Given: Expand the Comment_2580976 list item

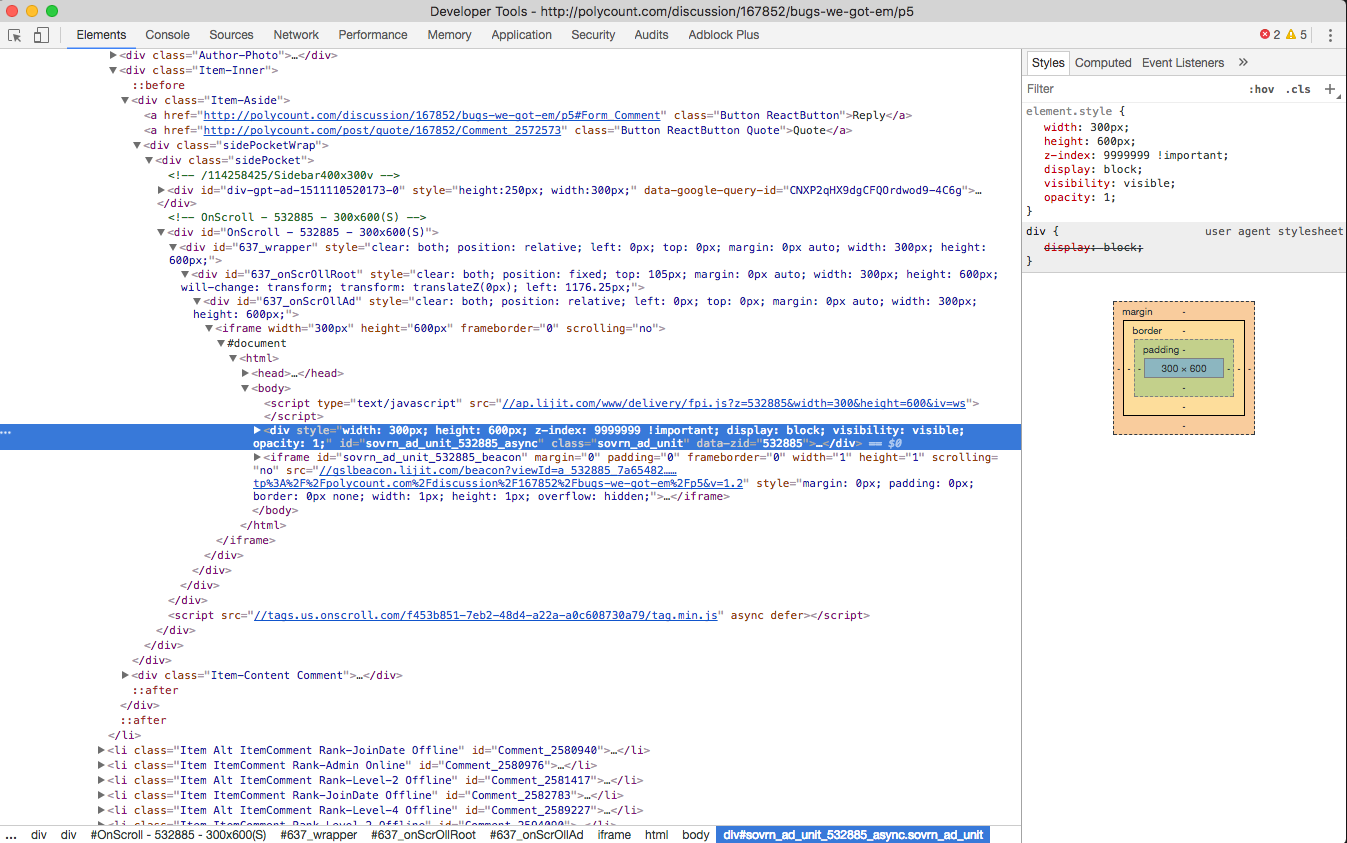Looking at the screenshot, I should 101,765.
